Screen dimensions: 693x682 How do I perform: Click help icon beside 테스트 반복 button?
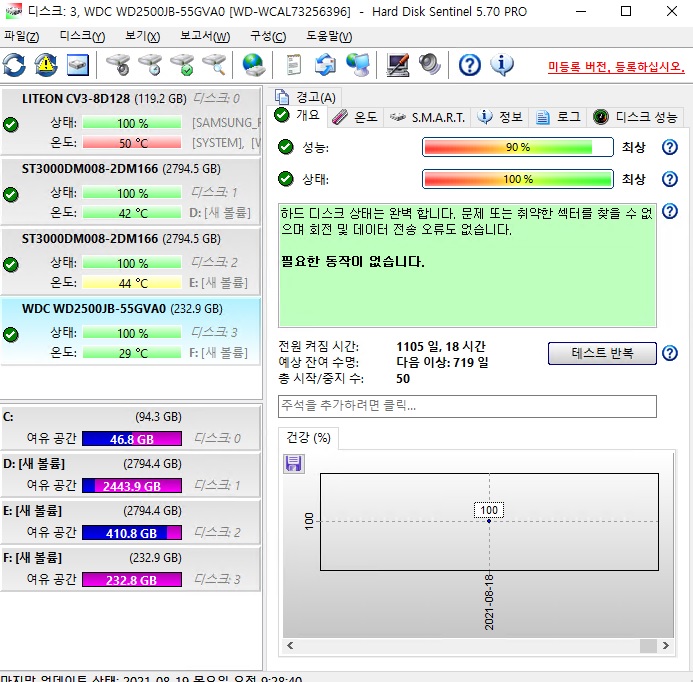coord(670,353)
